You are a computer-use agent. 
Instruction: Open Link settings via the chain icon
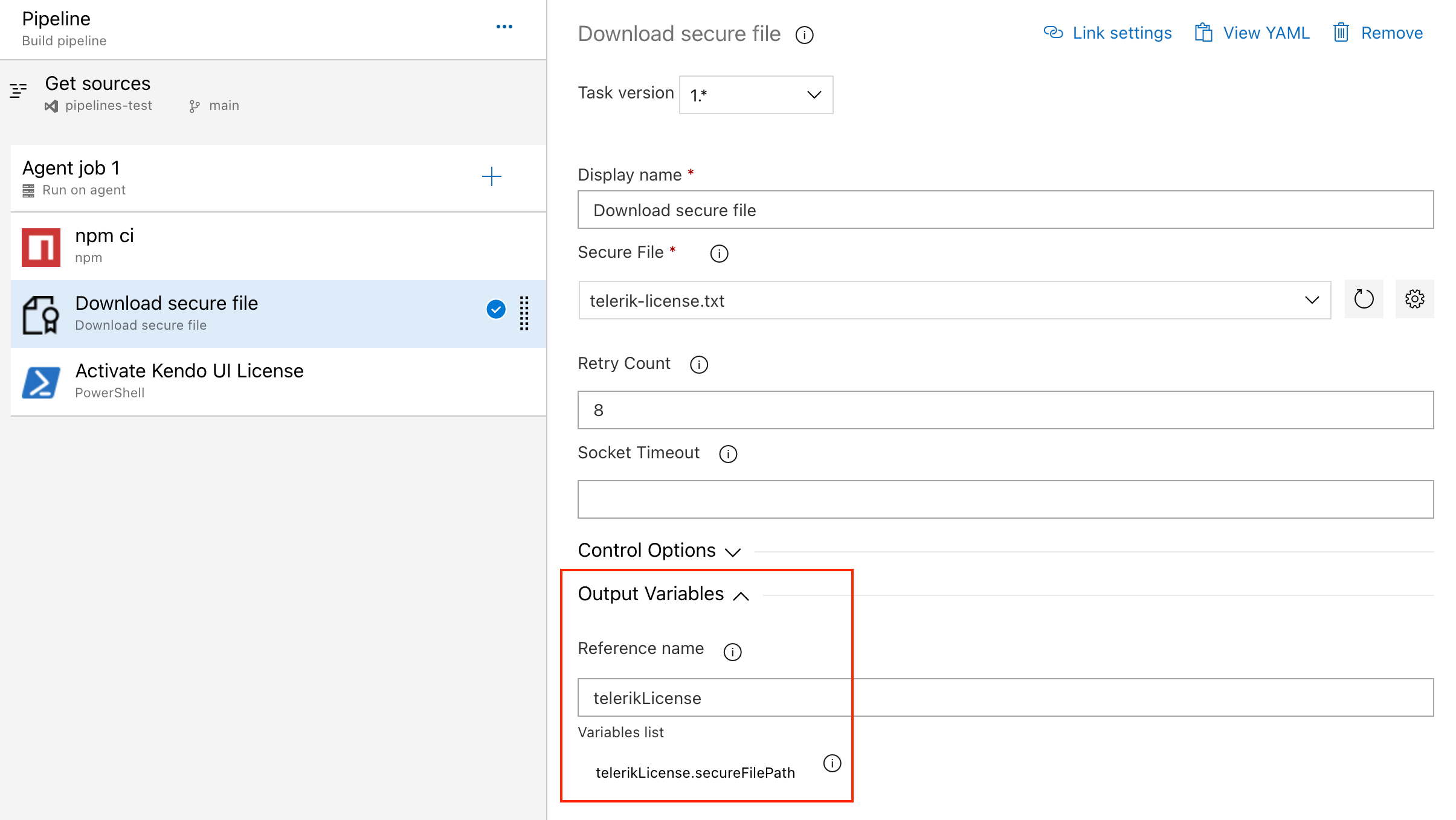click(1053, 33)
